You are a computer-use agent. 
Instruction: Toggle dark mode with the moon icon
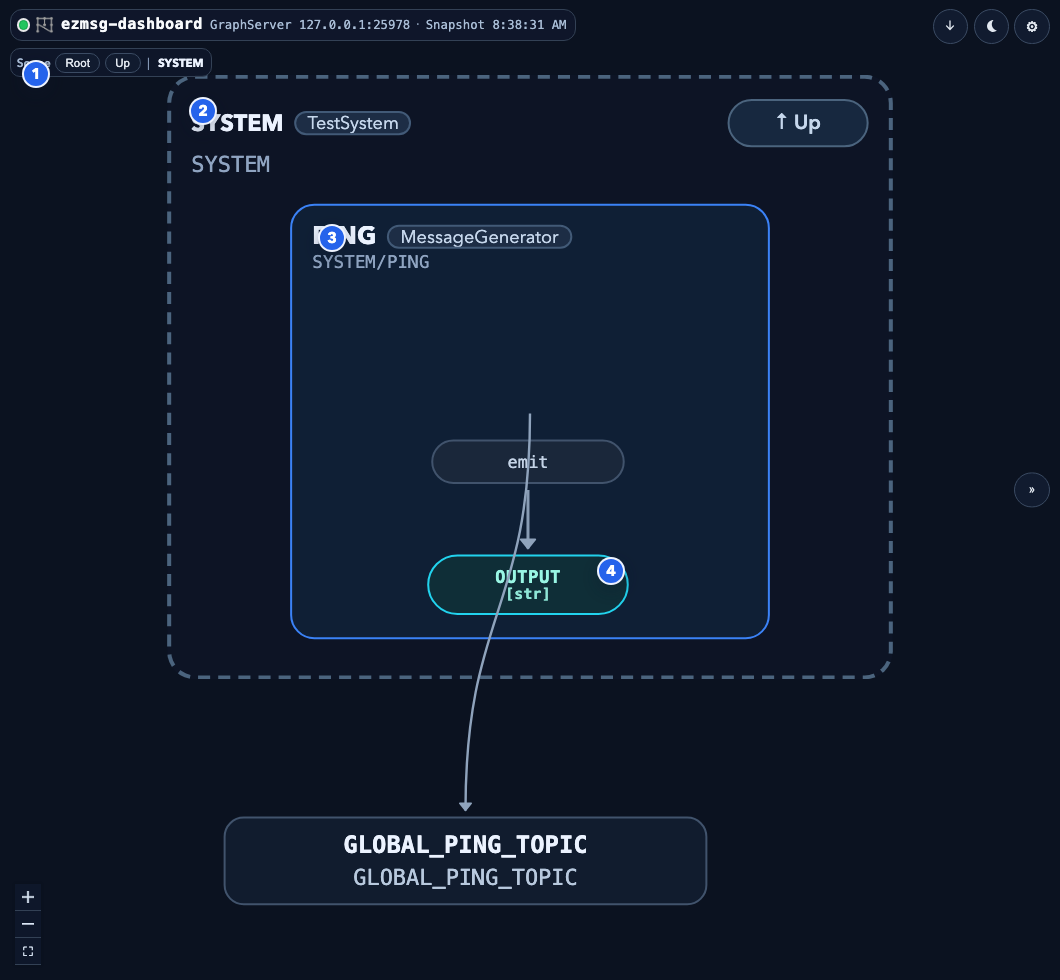pyautogui.click(x=991, y=26)
